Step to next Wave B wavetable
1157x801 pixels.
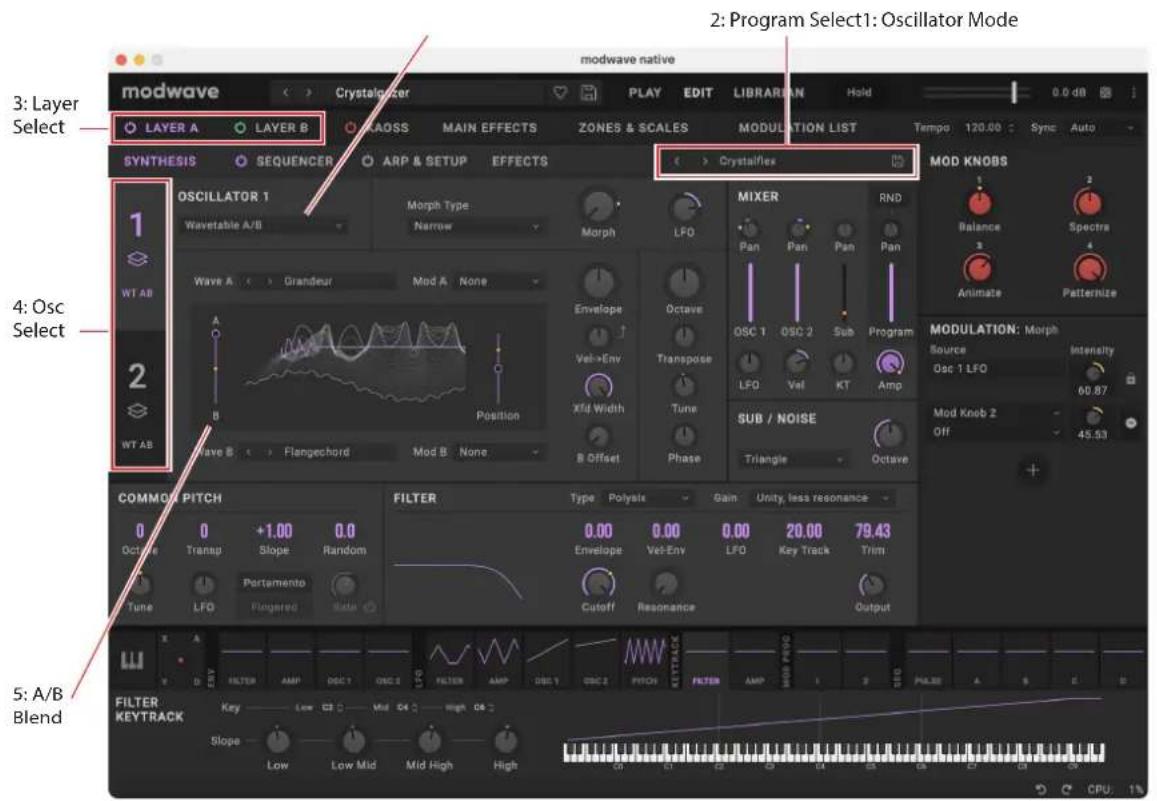coord(270,451)
